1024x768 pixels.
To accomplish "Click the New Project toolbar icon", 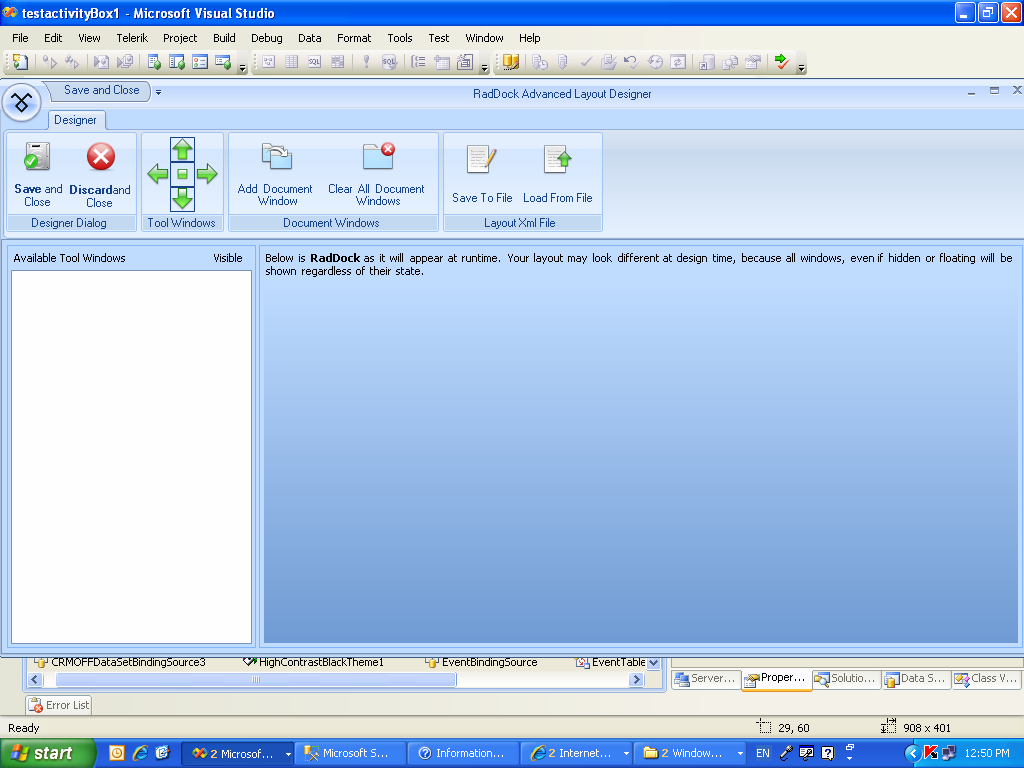I will (20, 62).
